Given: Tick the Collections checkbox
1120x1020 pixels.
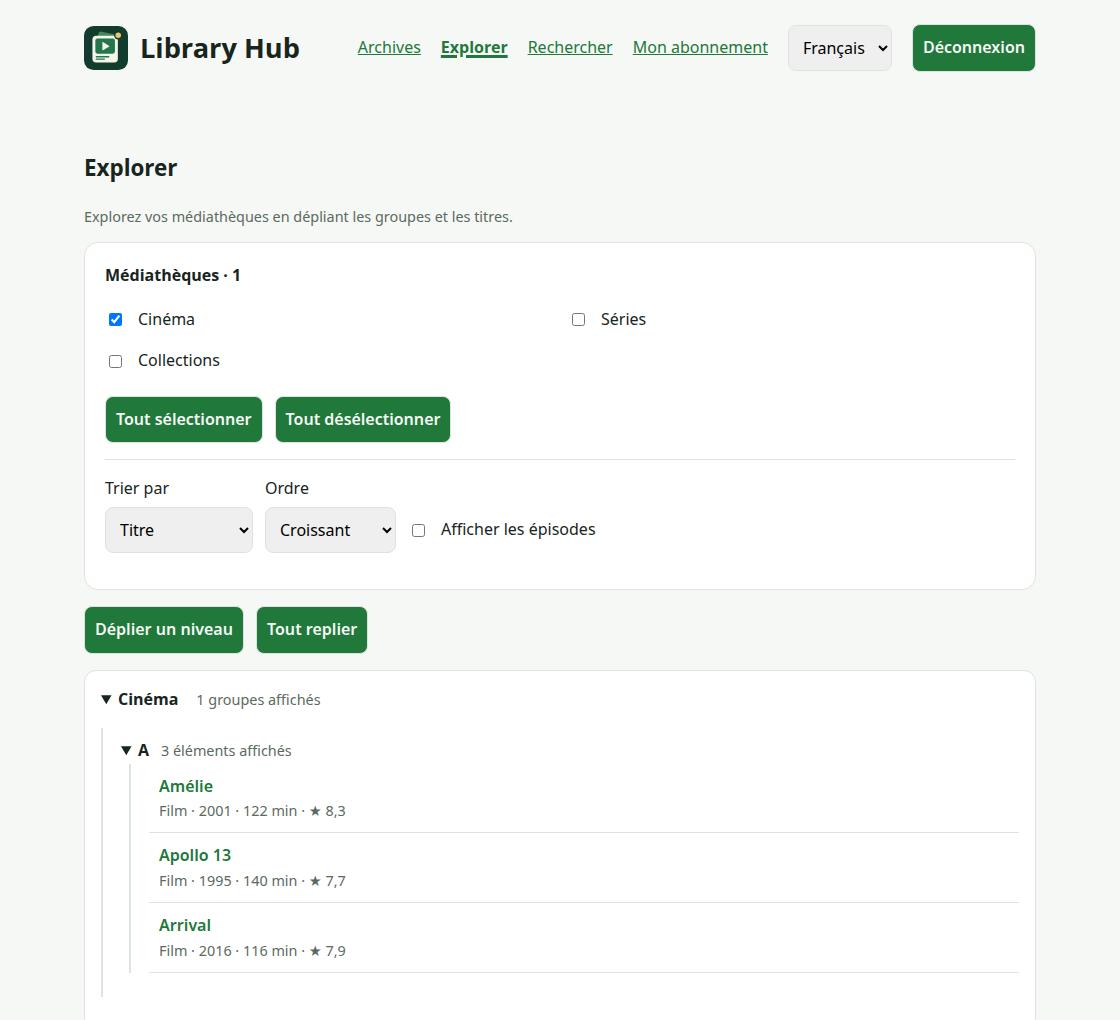Looking at the screenshot, I should point(116,361).
